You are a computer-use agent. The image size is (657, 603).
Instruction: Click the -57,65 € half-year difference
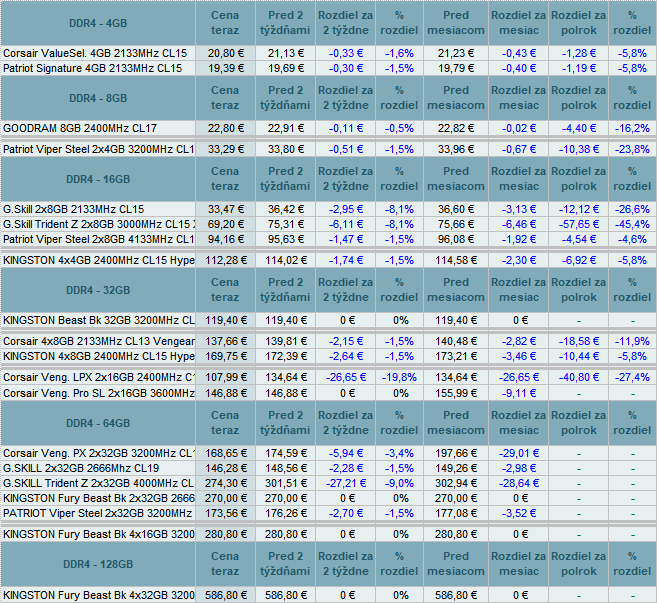pos(579,224)
